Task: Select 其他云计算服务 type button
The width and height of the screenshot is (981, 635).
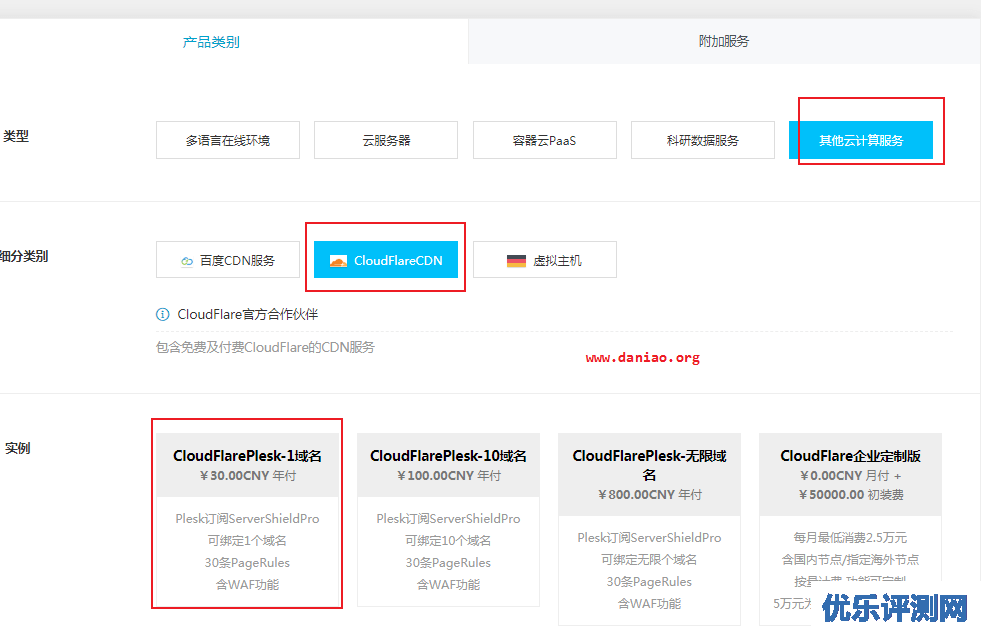Action: (x=861, y=140)
